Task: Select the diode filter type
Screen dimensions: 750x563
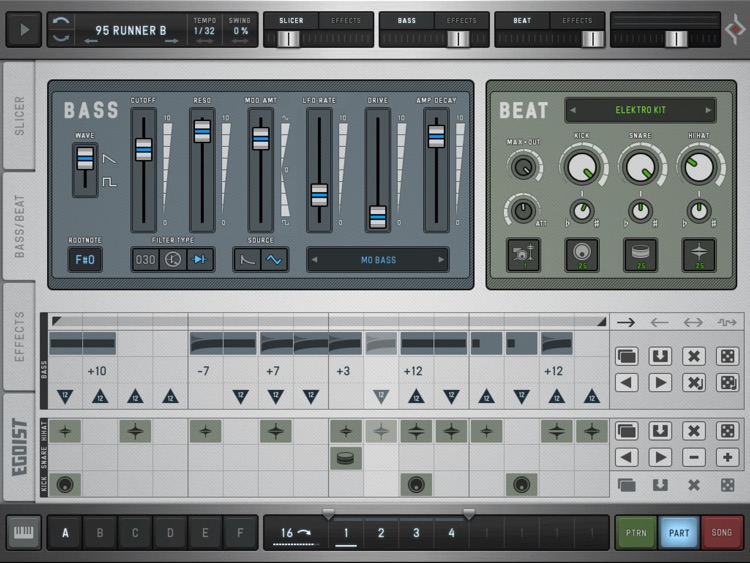Action: pos(200,260)
